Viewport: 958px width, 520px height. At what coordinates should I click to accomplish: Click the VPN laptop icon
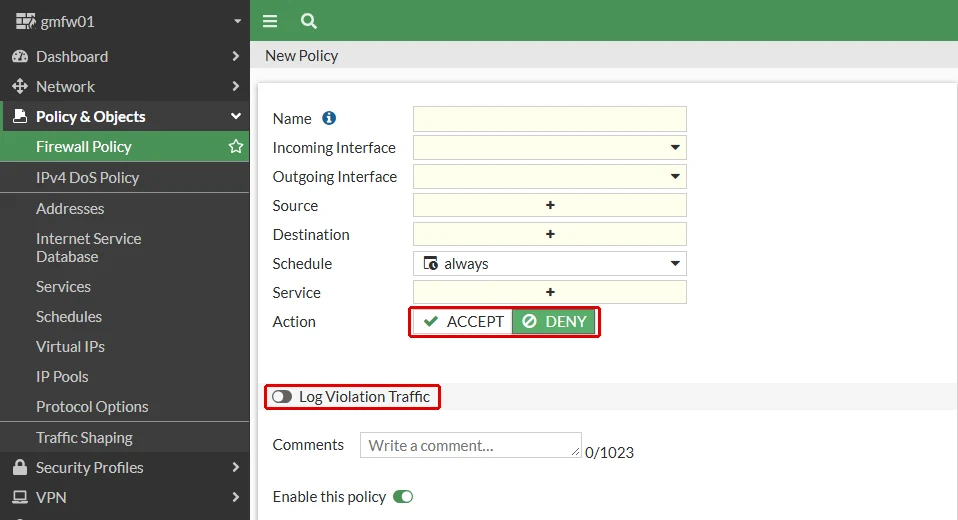click(x=20, y=497)
